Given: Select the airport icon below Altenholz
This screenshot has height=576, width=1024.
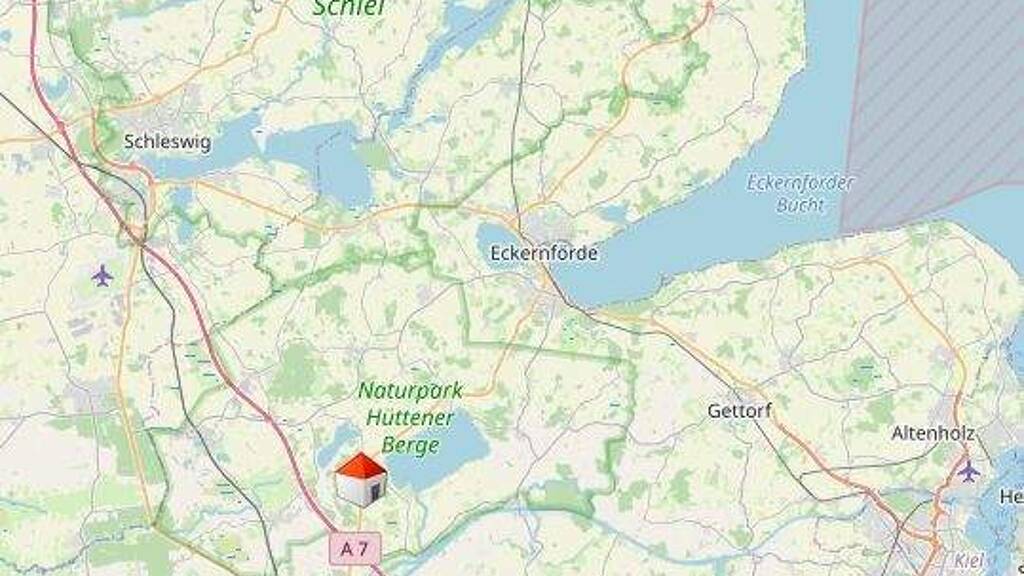Looking at the screenshot, I should click(968, 470).
